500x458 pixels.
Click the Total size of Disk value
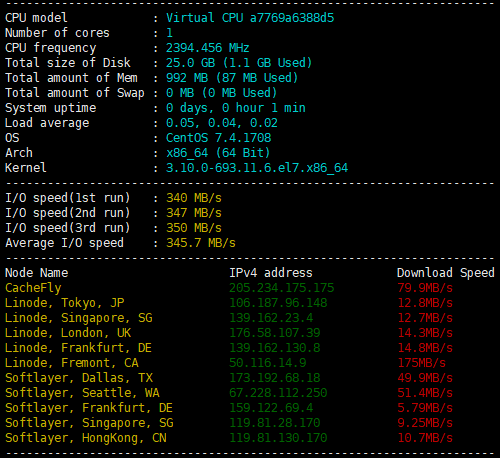[x=239, y=63]
